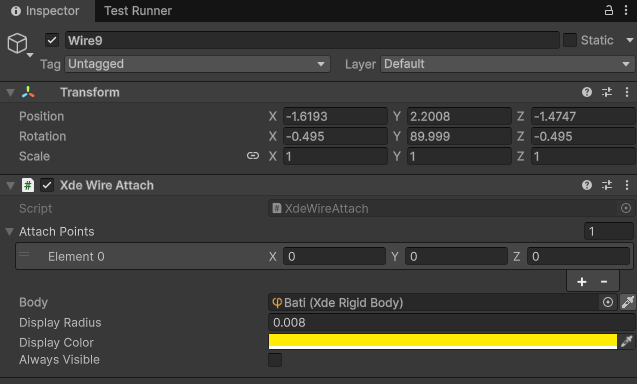Open object picker for Script field
This screenshot has height=384, width=637.
(x=626, y=208)
